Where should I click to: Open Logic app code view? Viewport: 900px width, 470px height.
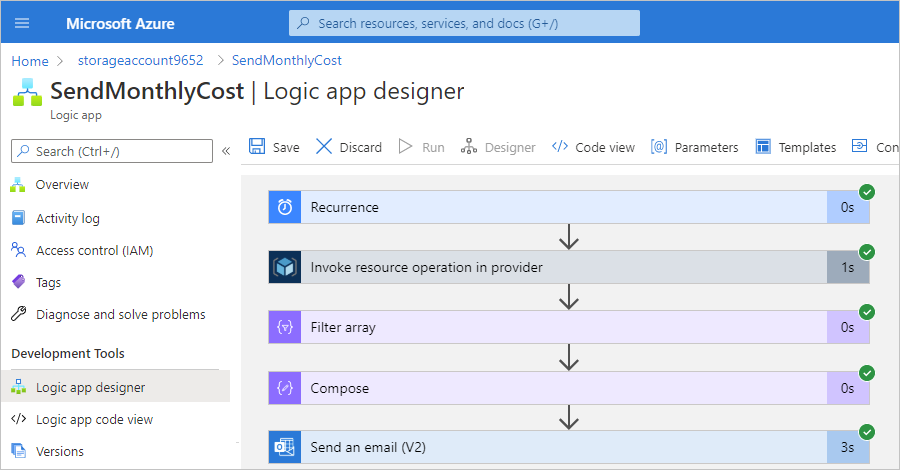(94, 419)
